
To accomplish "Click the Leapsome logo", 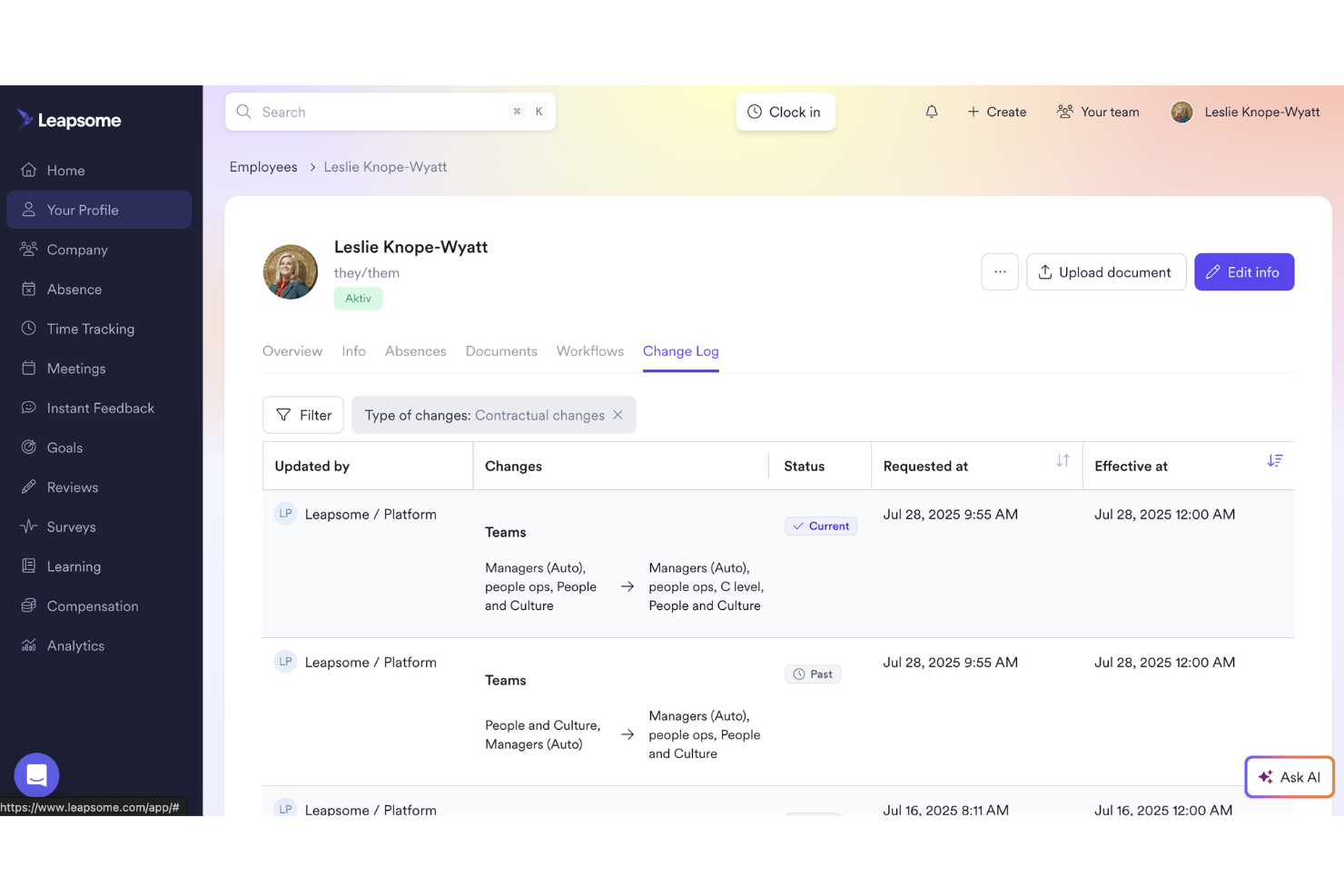I will (68, 119).
